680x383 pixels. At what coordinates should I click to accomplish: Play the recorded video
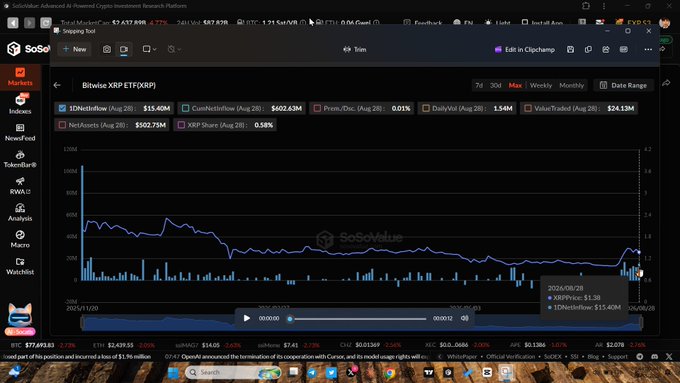[x=247, y=318]
